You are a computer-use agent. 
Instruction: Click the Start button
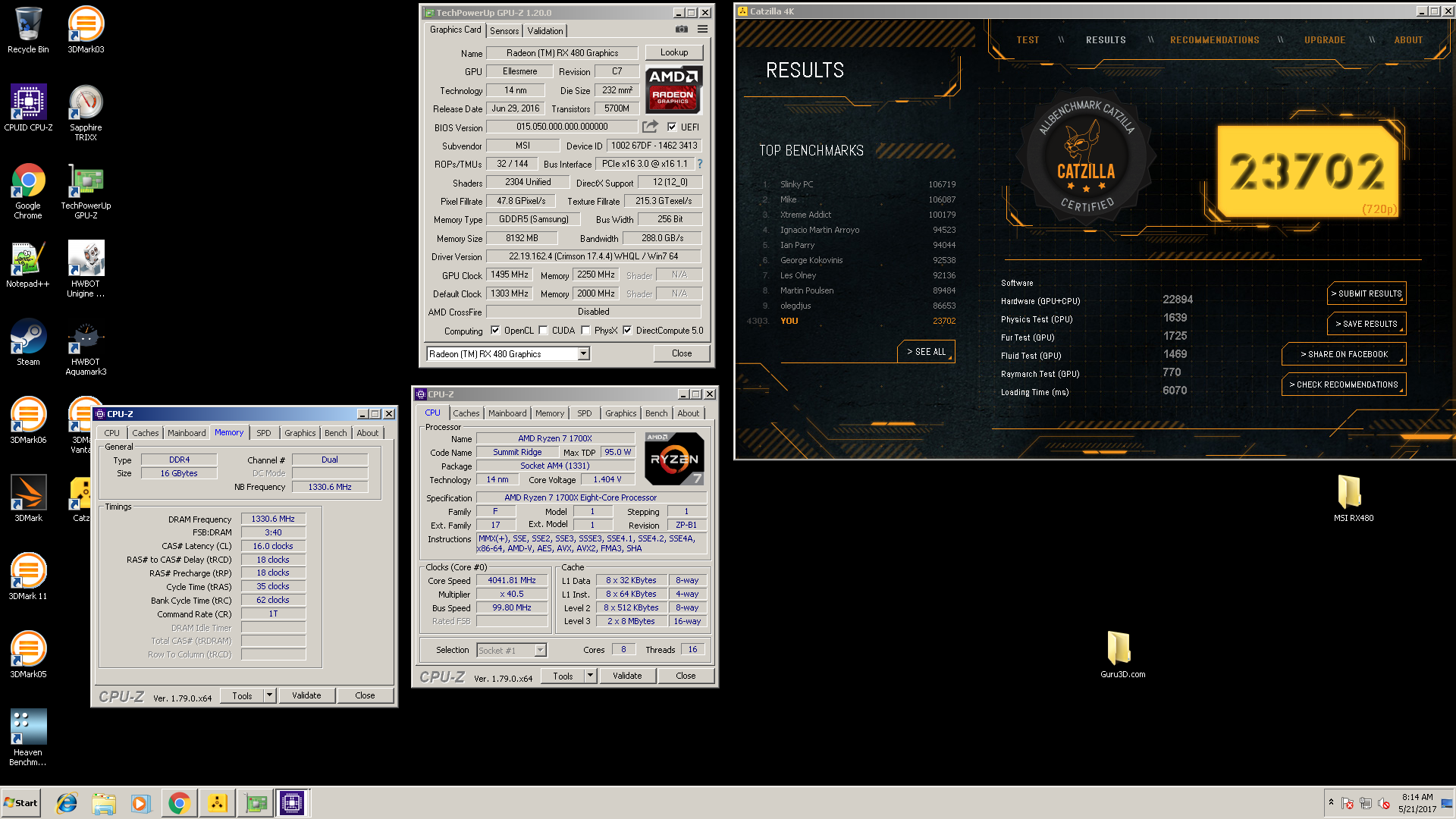point(21,803)
